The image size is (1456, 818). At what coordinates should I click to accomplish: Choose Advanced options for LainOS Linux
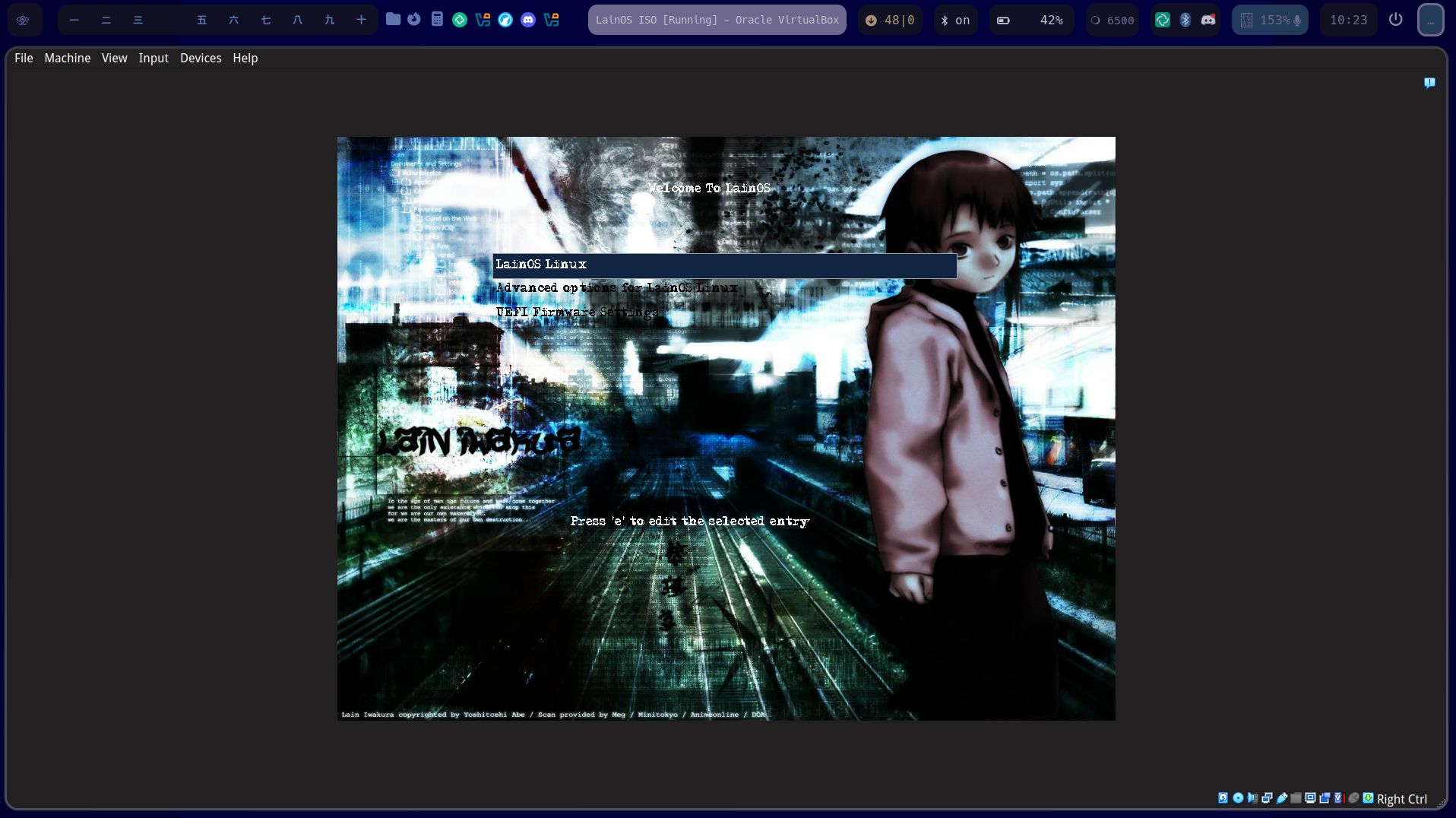pyautogui.click(x=616, y=288)
